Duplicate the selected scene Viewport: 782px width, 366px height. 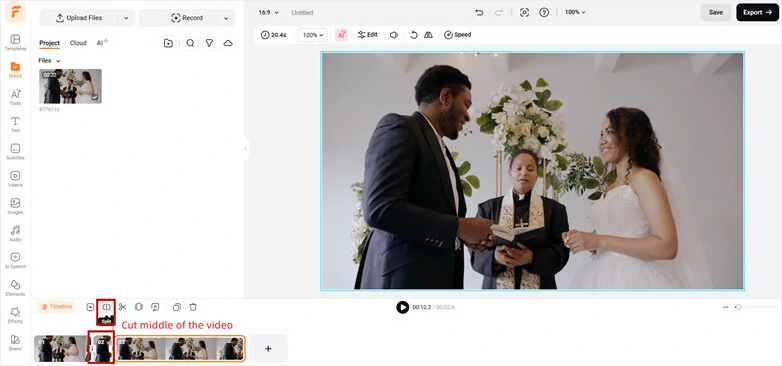[x=177, y=307]
